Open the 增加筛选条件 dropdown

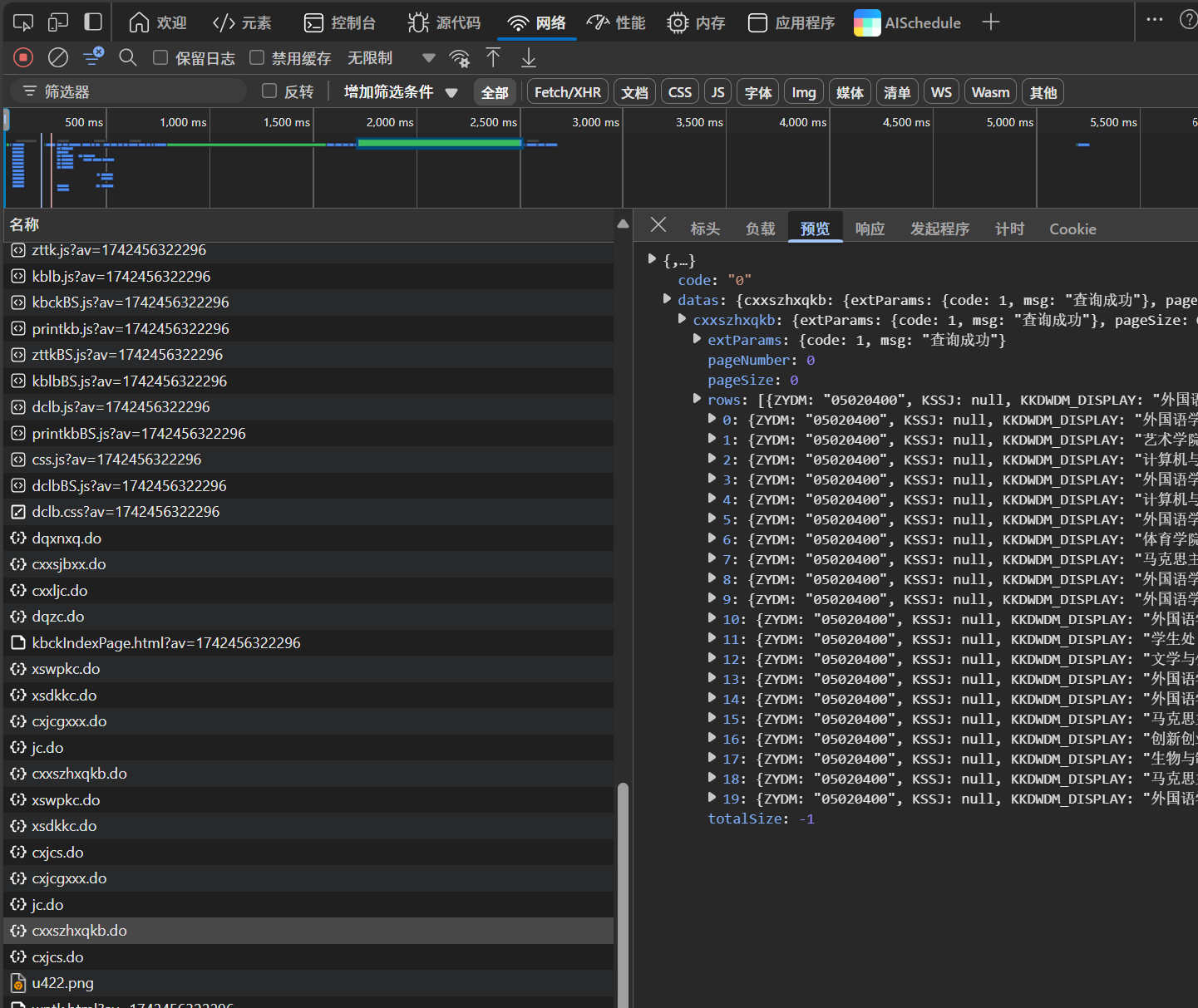[401, 91]
